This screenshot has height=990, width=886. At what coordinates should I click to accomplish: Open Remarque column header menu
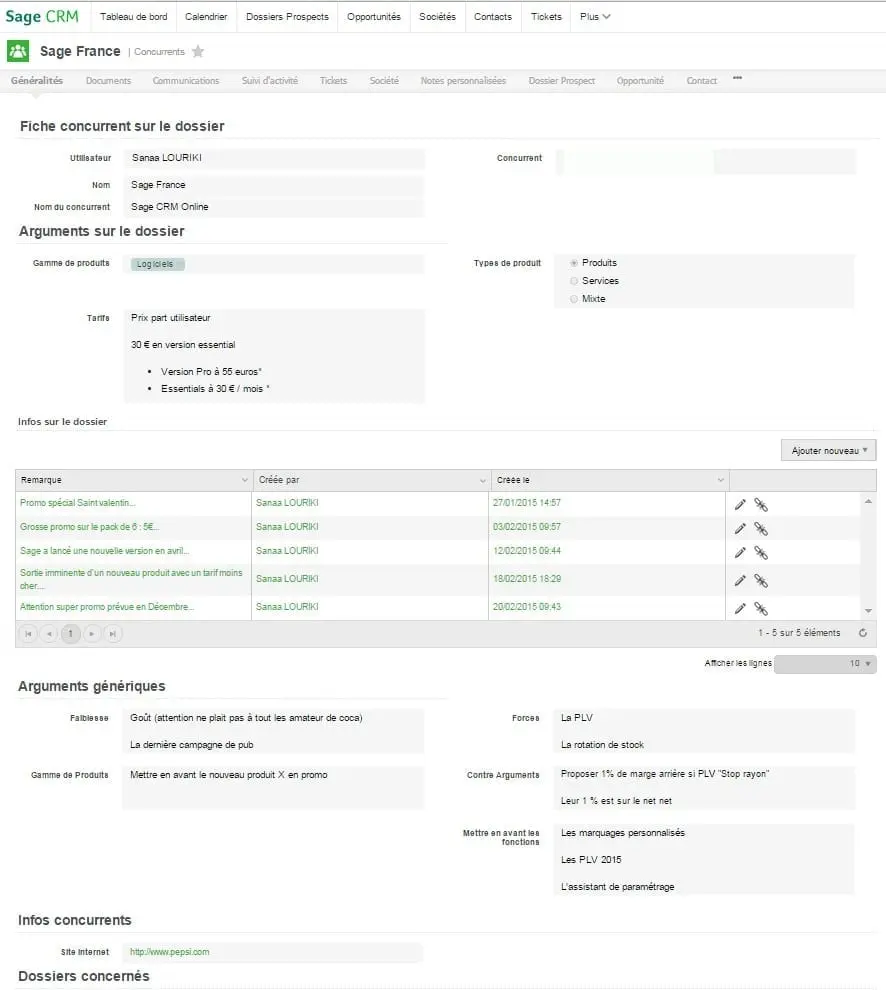coord(244,480)
